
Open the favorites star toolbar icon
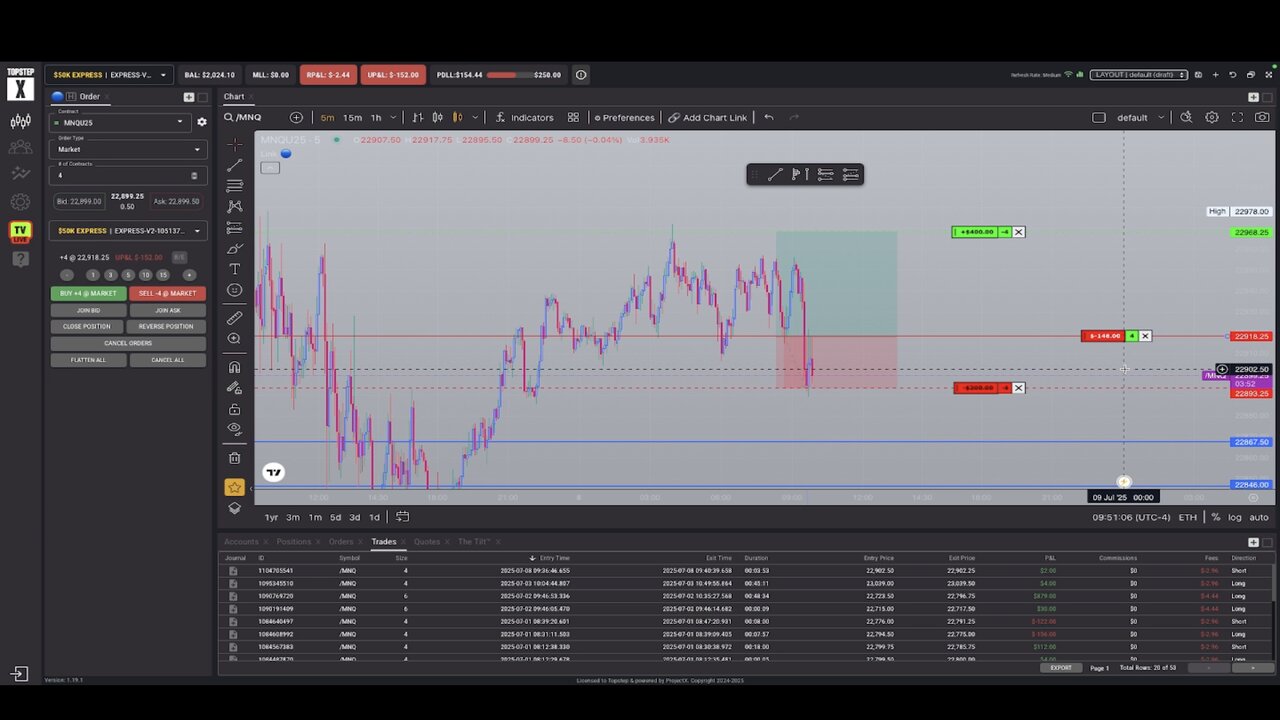tap(234, 487)
